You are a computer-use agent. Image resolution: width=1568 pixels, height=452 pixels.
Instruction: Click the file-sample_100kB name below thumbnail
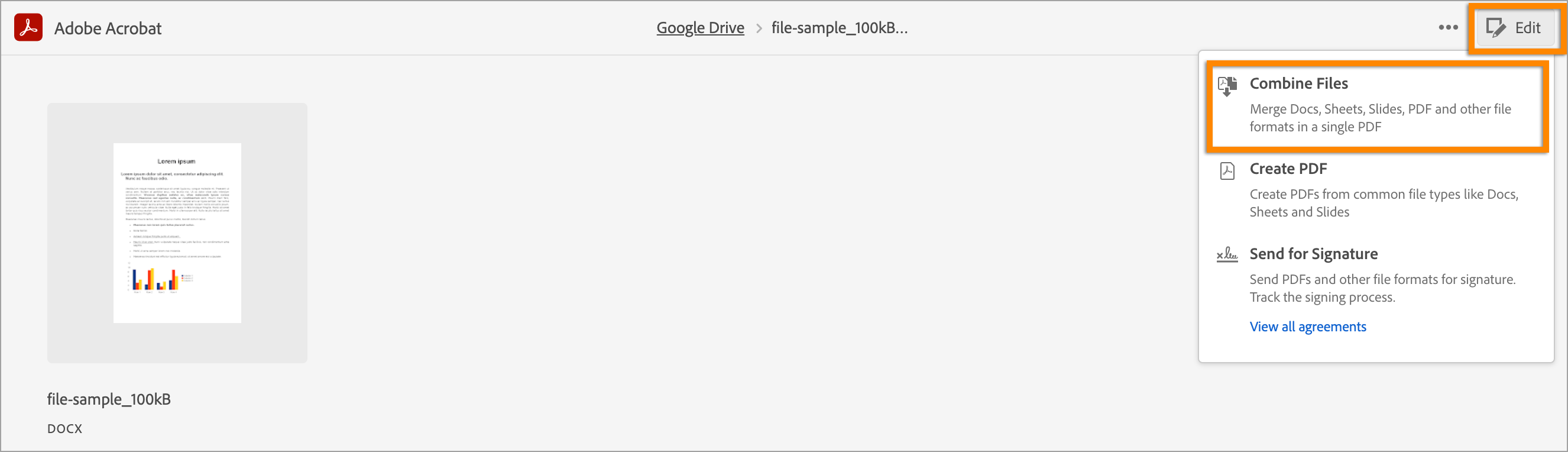(109, 399)
